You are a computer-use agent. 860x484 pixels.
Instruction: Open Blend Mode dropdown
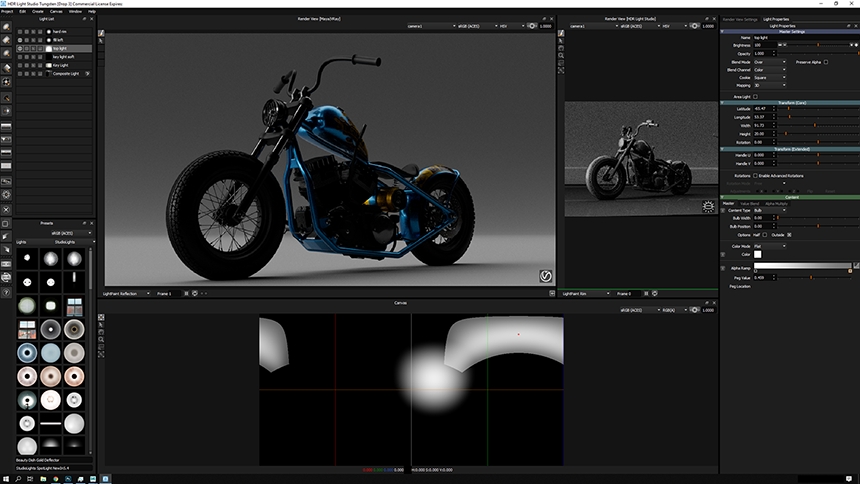tap(770, 62)
